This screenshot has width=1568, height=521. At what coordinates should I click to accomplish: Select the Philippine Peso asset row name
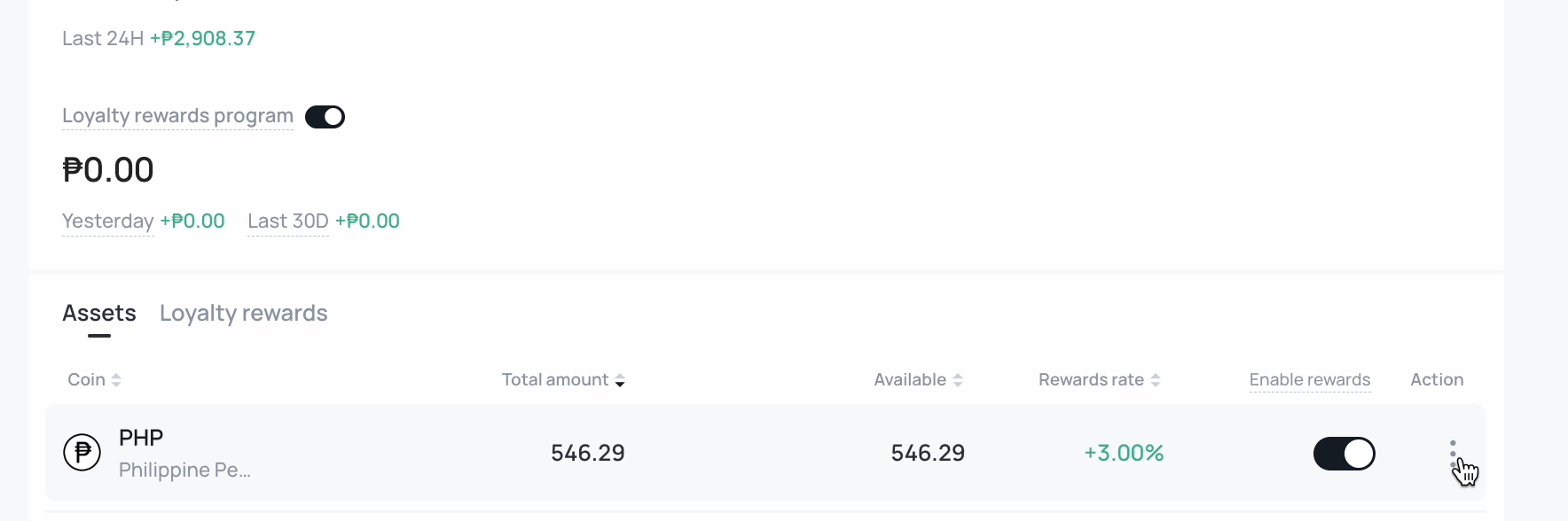[184, 470]
